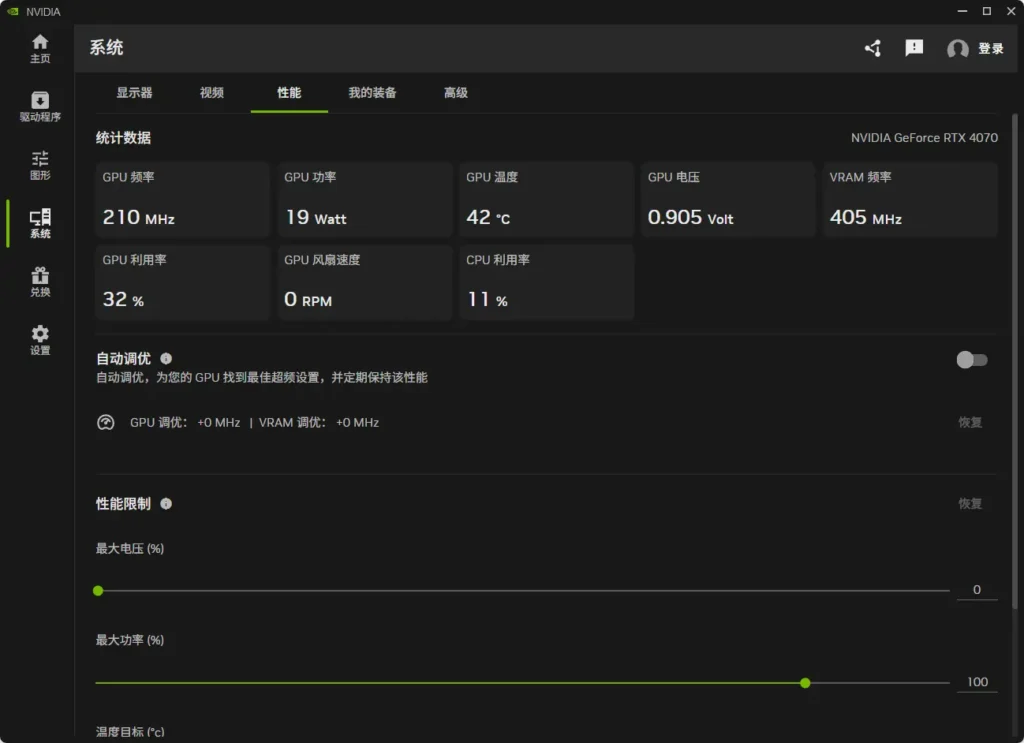Open the 兑换 redeem gift icon
The height and width of the screenshot is (743, 1024).
point(40,282)
